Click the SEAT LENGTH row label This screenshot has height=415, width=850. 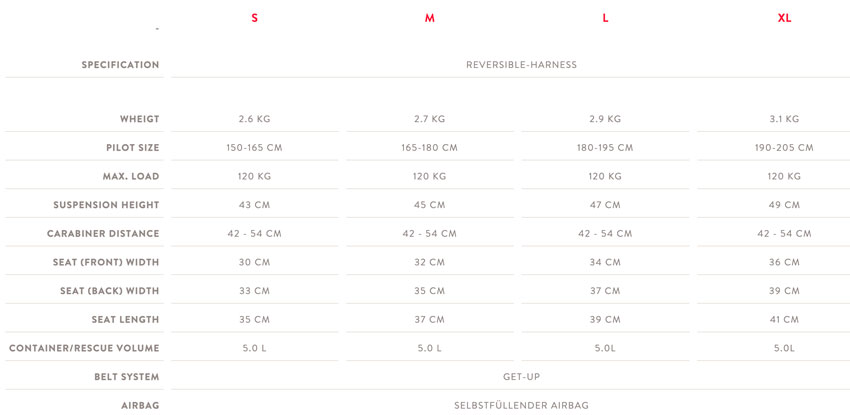(x=126, y=320)
